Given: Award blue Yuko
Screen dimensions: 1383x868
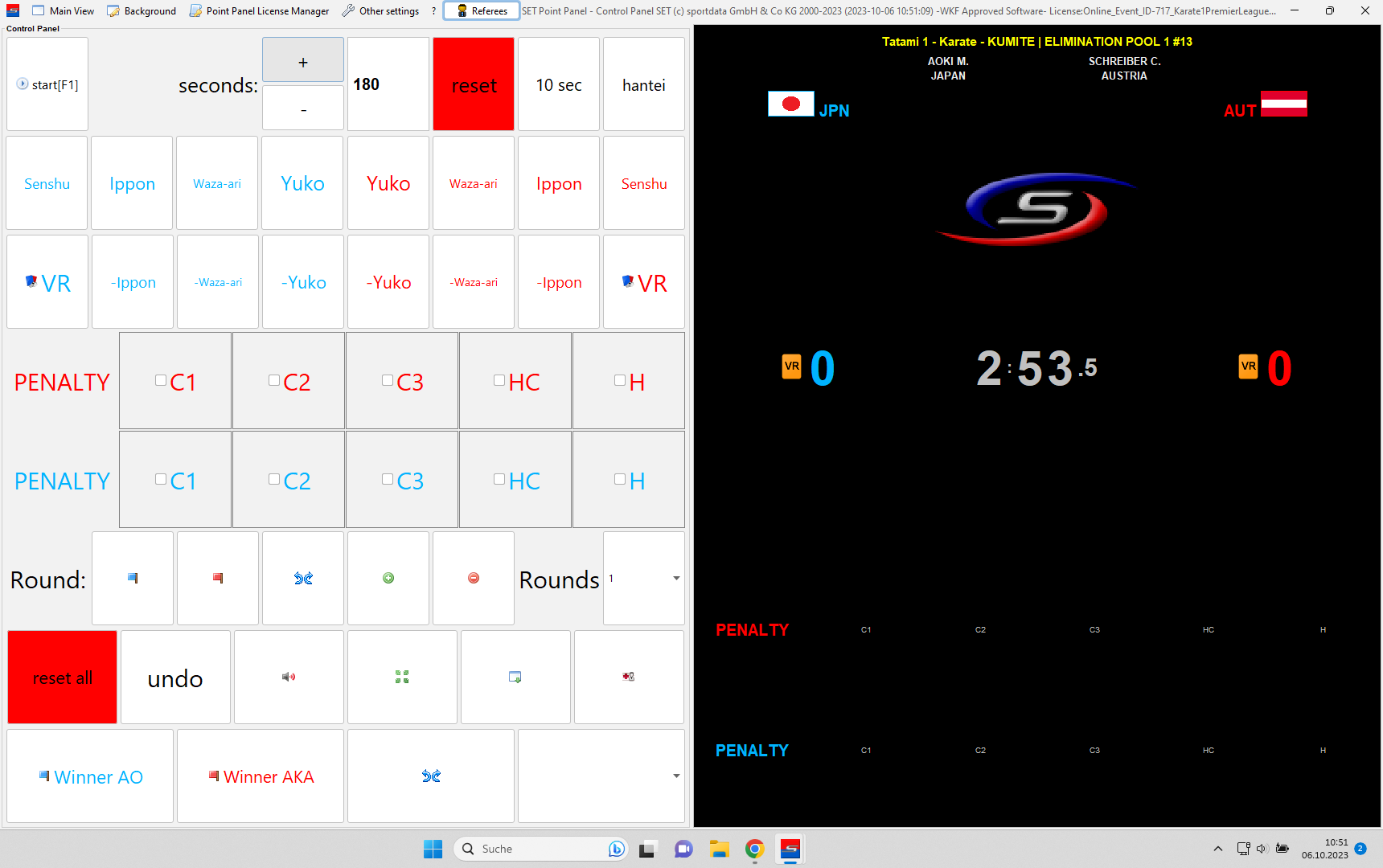Looking at the screenshot, I should tap(303, 183).
